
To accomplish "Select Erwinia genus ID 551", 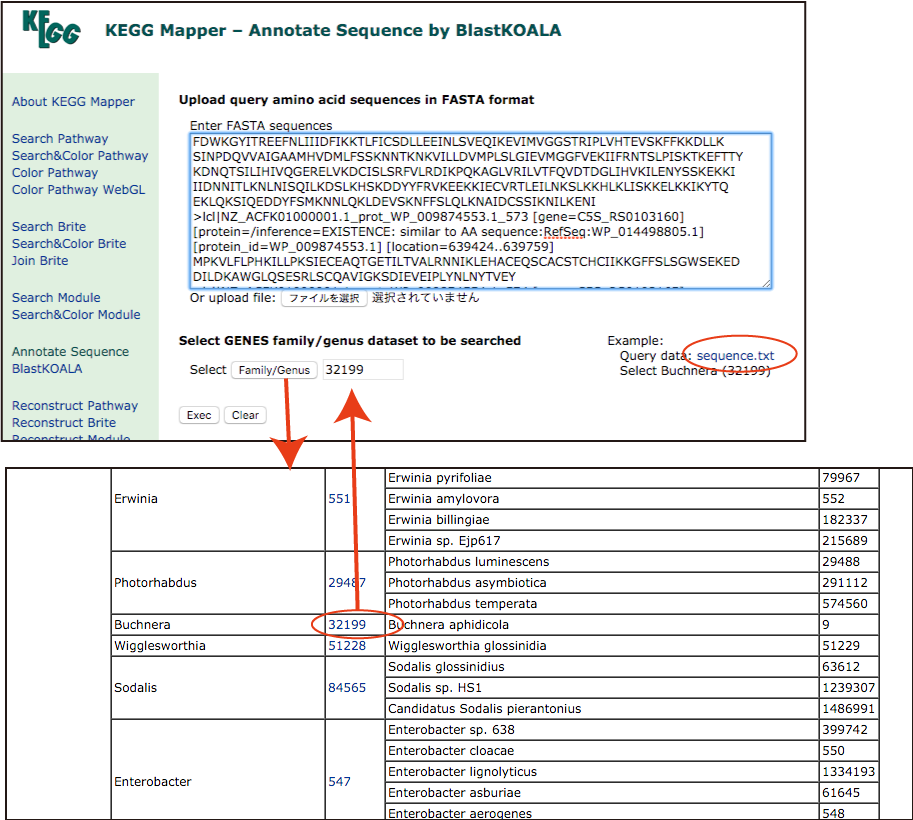I will click(x=339, y=499).
